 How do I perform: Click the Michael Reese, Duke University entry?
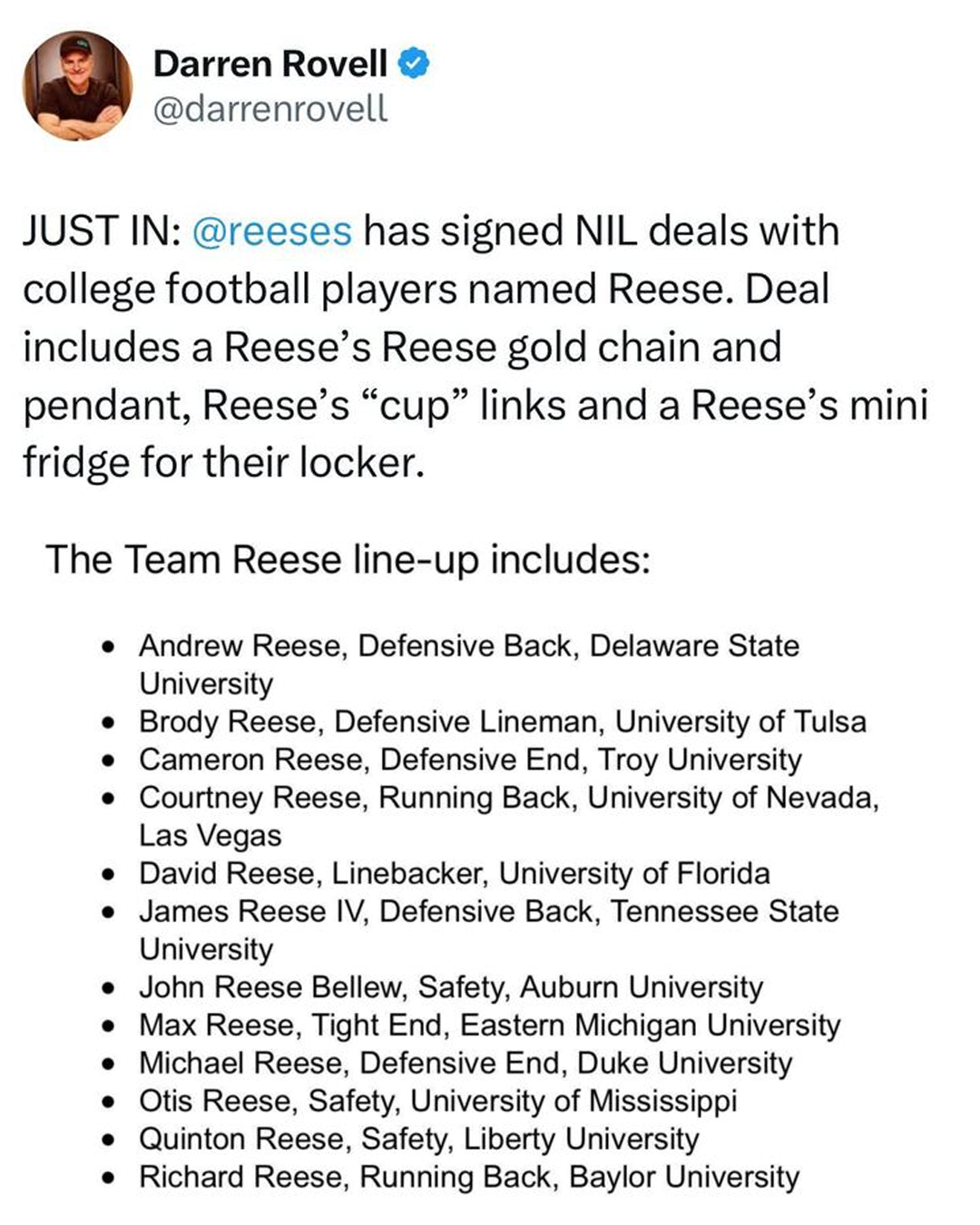tap(465, 1063)
